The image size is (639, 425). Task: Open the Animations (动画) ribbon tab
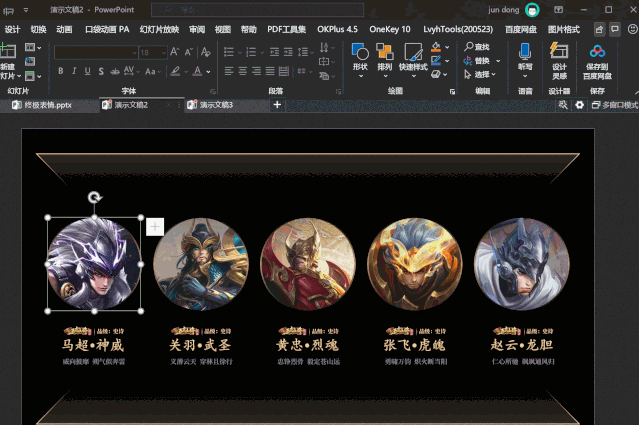coord(64,29)
